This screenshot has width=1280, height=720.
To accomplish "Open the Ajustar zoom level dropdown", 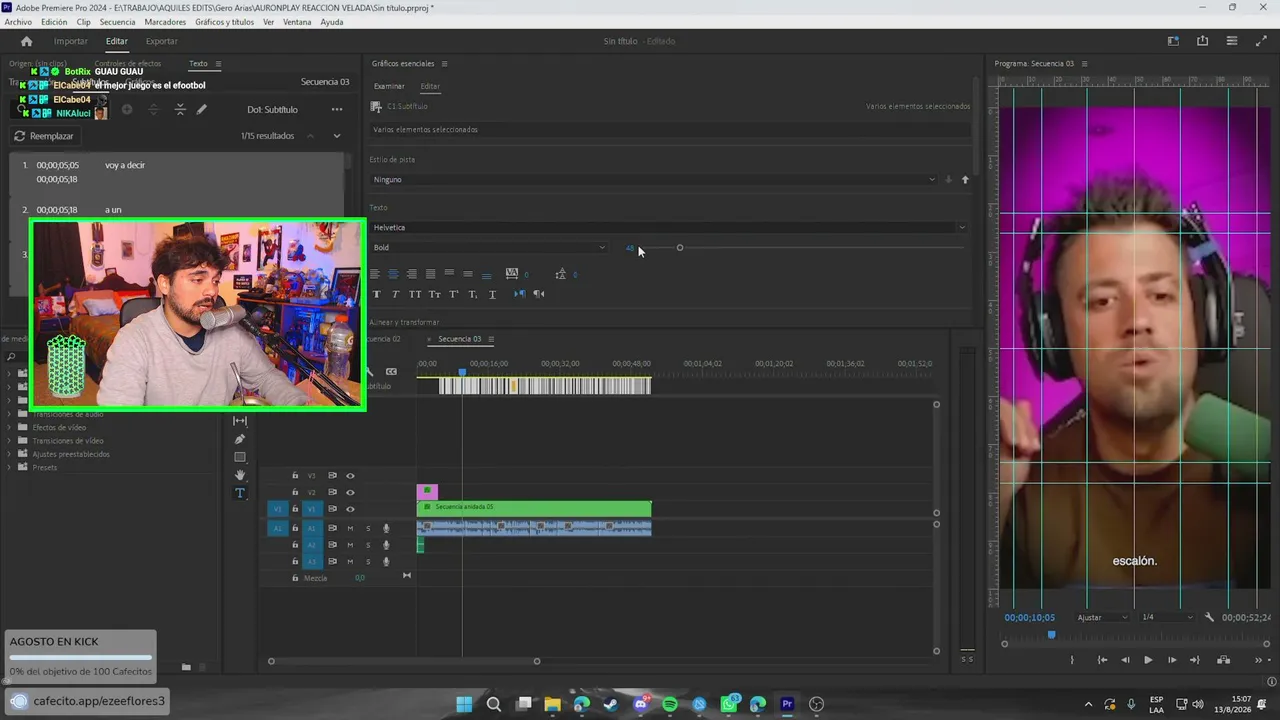I will [x=1102, y=617].
